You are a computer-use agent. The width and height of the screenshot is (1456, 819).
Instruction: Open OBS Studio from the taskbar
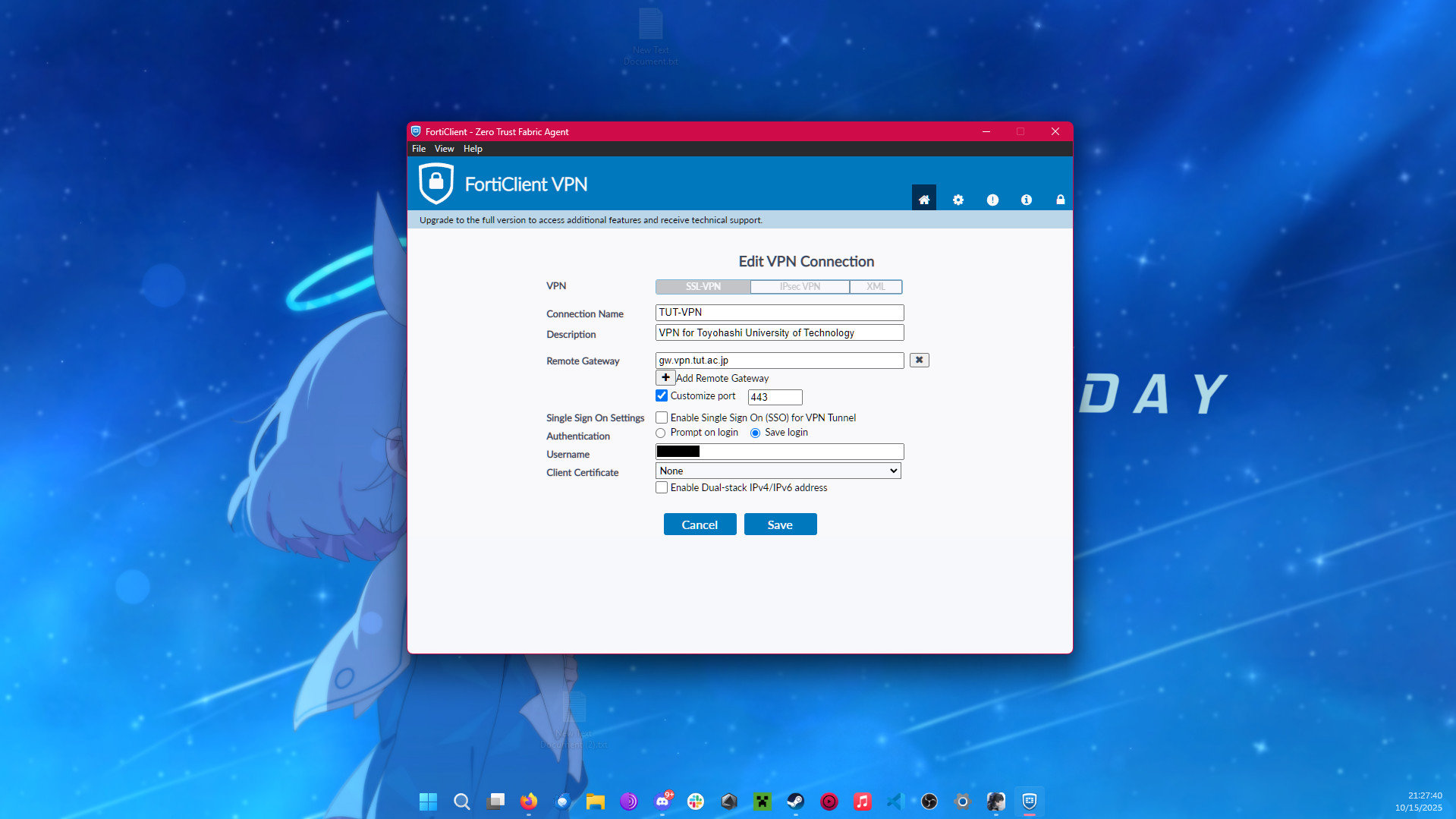929,802
